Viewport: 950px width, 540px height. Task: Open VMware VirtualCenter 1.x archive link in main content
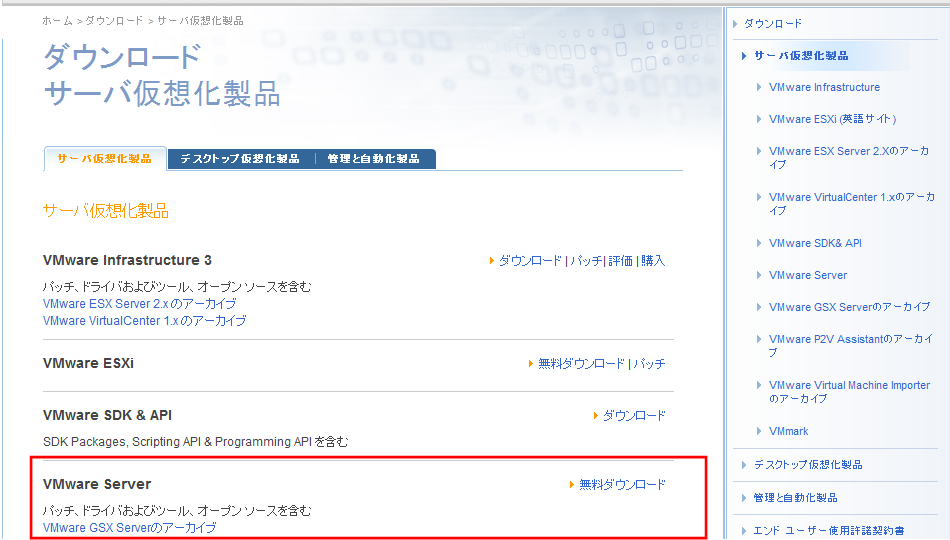145,321
